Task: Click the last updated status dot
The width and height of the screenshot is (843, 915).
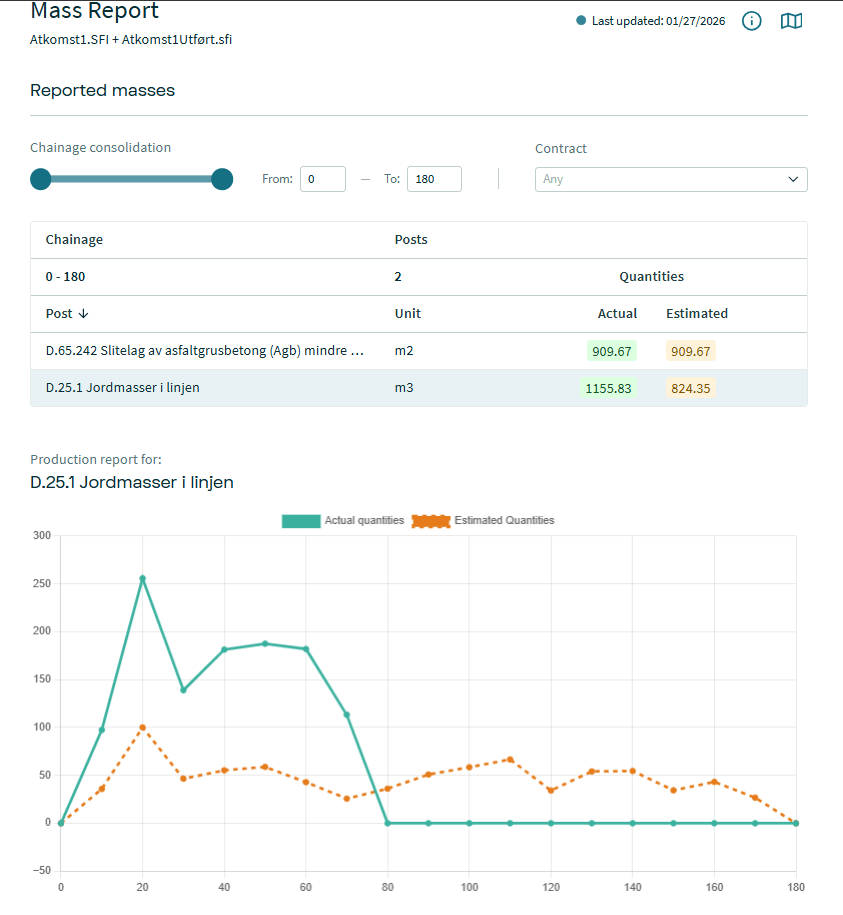Action: [581, 21]
